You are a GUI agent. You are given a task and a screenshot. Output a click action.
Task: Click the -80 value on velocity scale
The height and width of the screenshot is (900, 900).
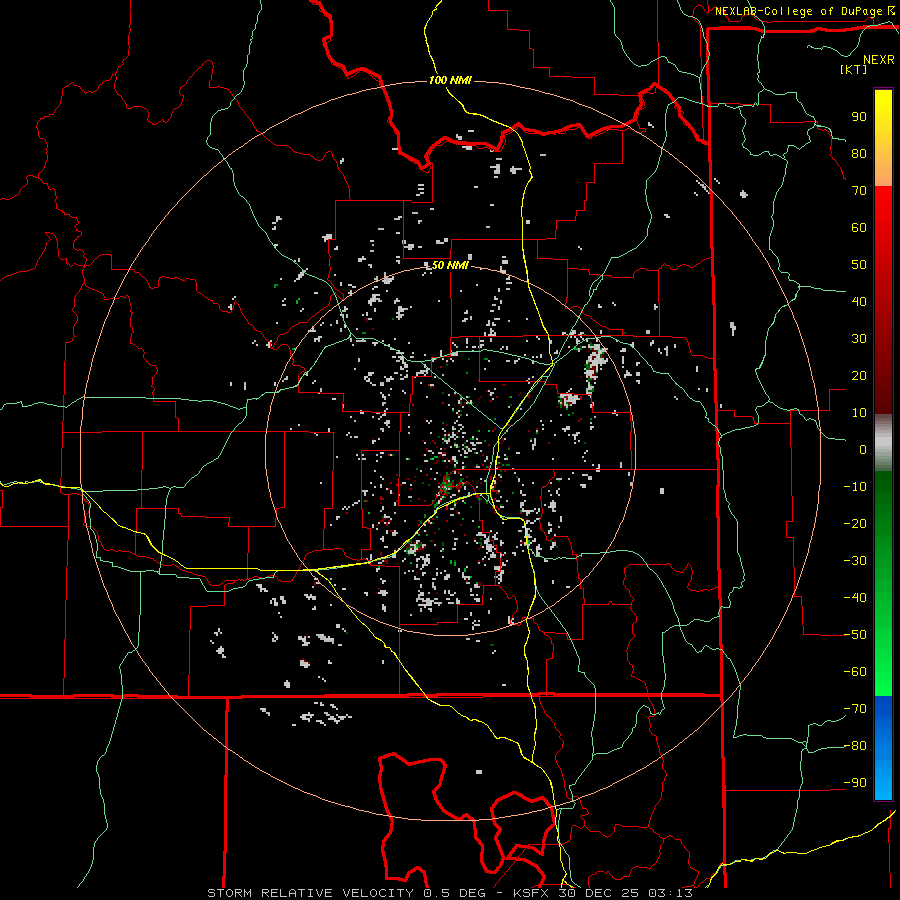pyautogui.click(x=855, y=746)
